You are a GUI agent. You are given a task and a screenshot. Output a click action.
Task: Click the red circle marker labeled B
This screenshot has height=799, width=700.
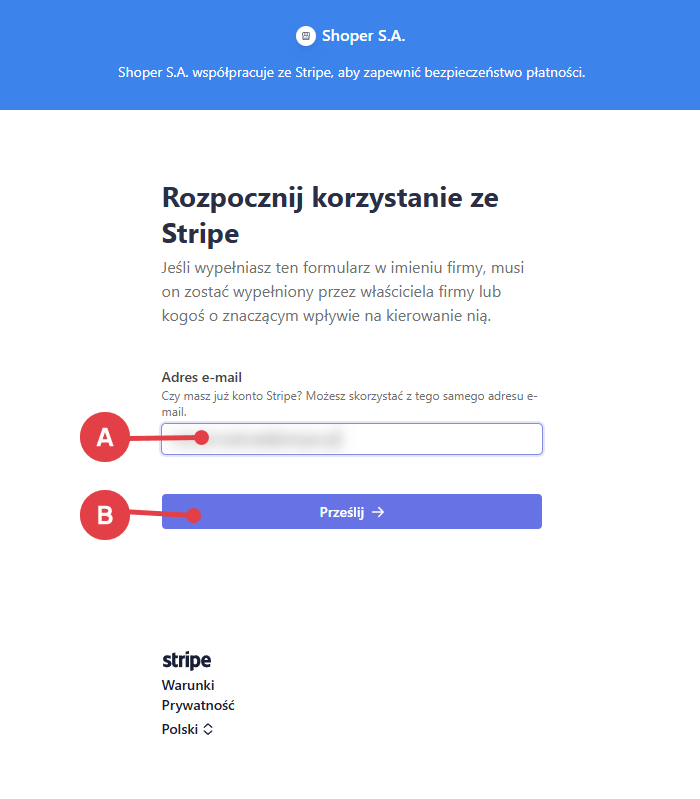point(105,515)
